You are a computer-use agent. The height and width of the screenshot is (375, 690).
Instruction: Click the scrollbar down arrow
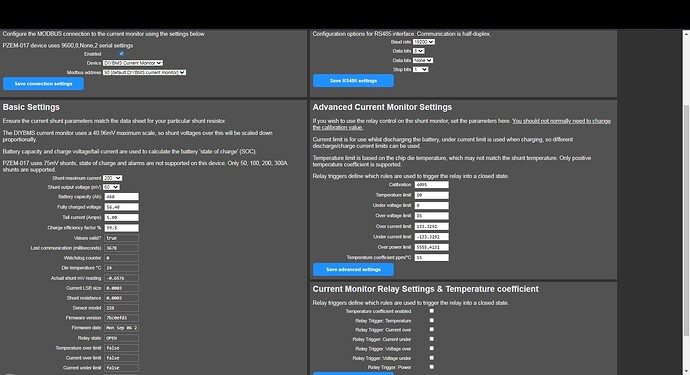click(x=686, y=371)
